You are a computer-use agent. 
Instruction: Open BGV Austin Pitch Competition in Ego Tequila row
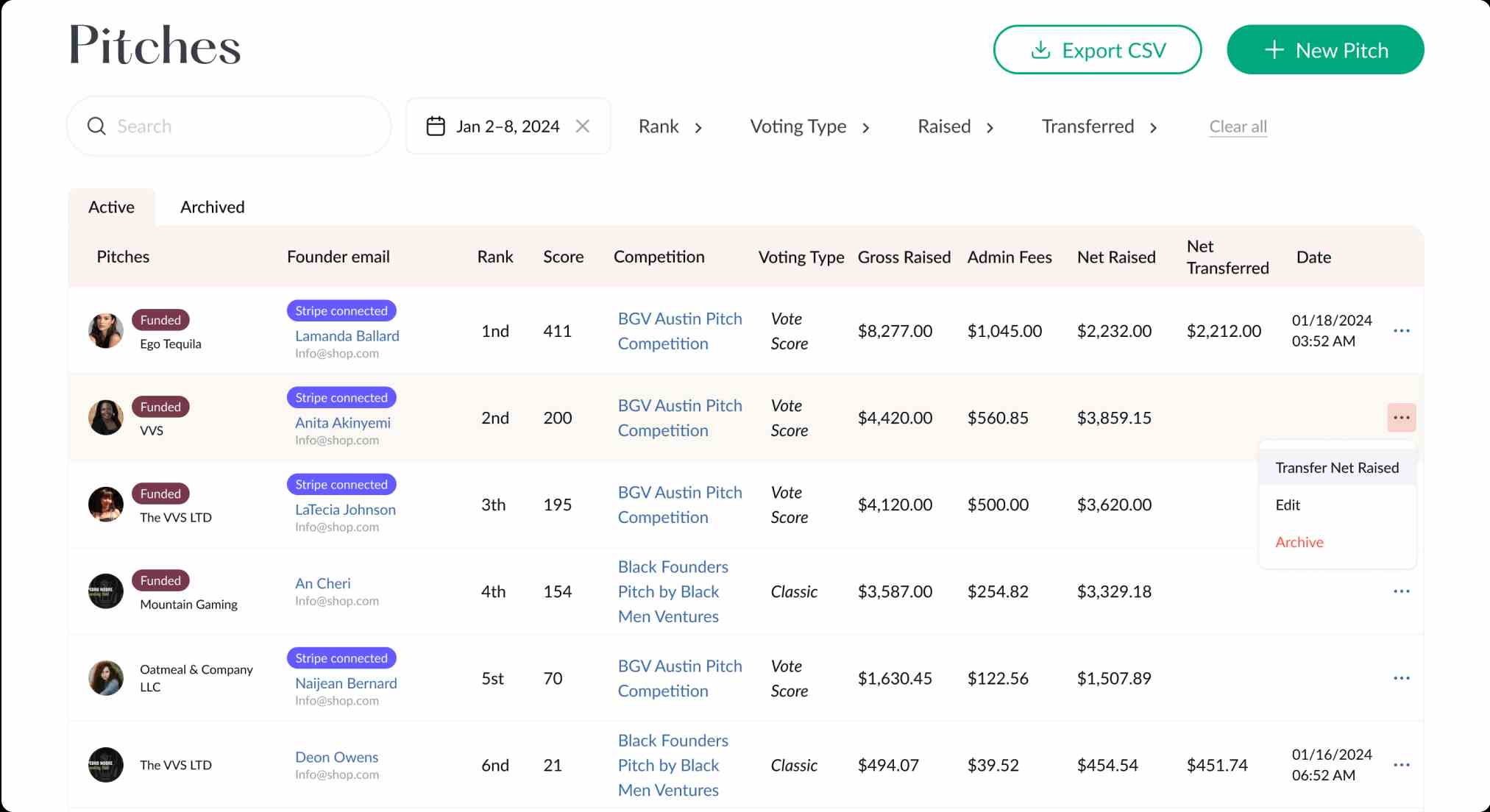click(x=680, y=331)
